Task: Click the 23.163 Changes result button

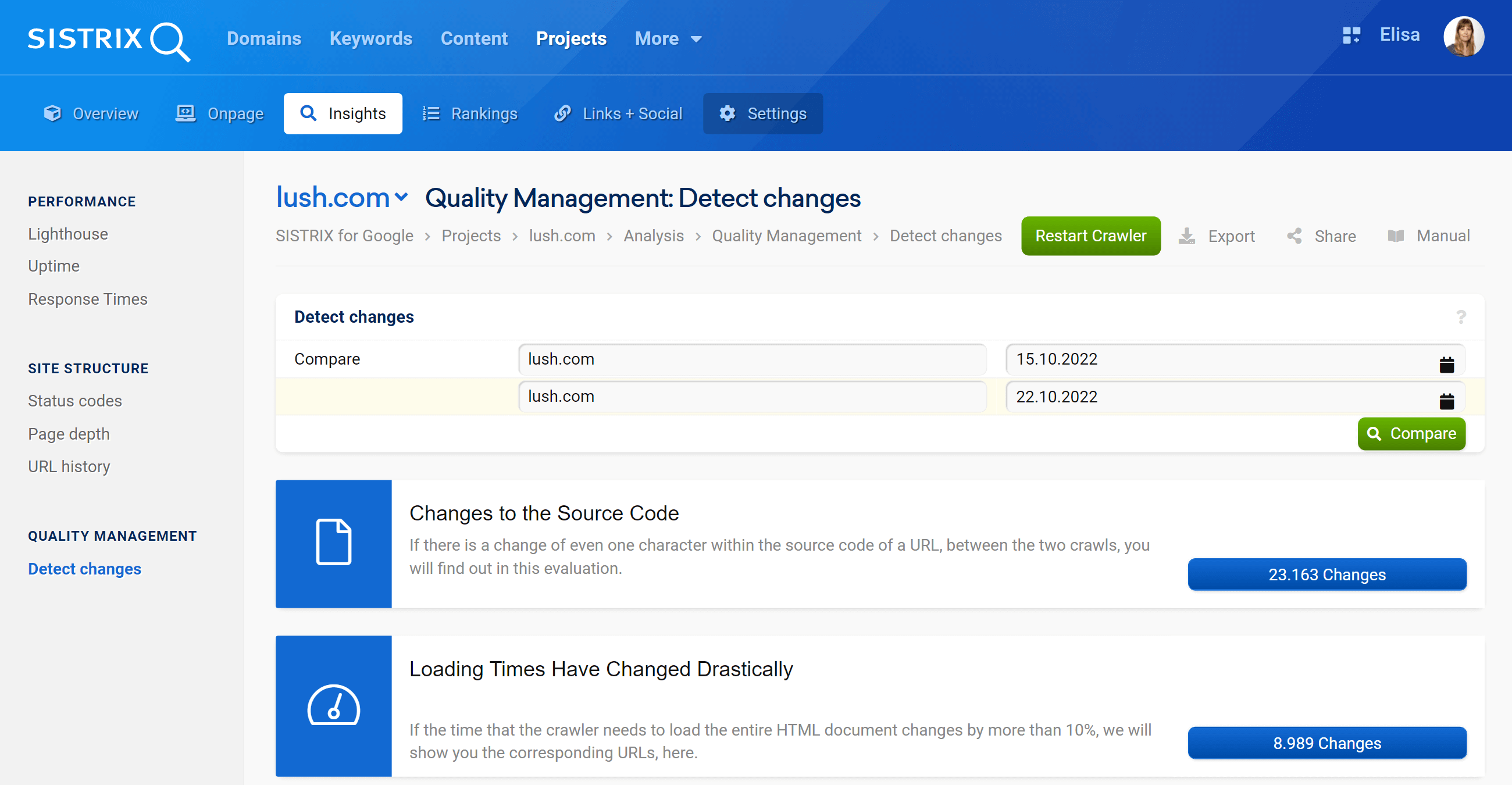Action: (1327, 575)
